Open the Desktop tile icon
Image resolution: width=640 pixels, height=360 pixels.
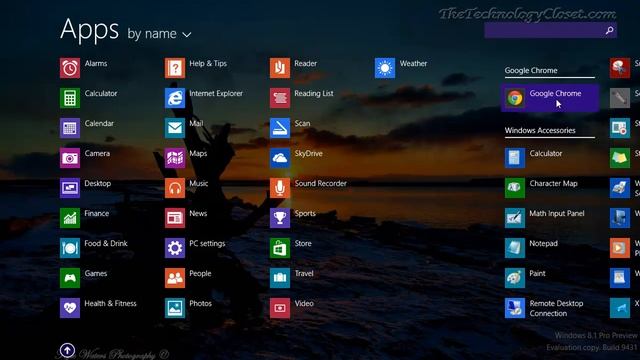(70, 188)
